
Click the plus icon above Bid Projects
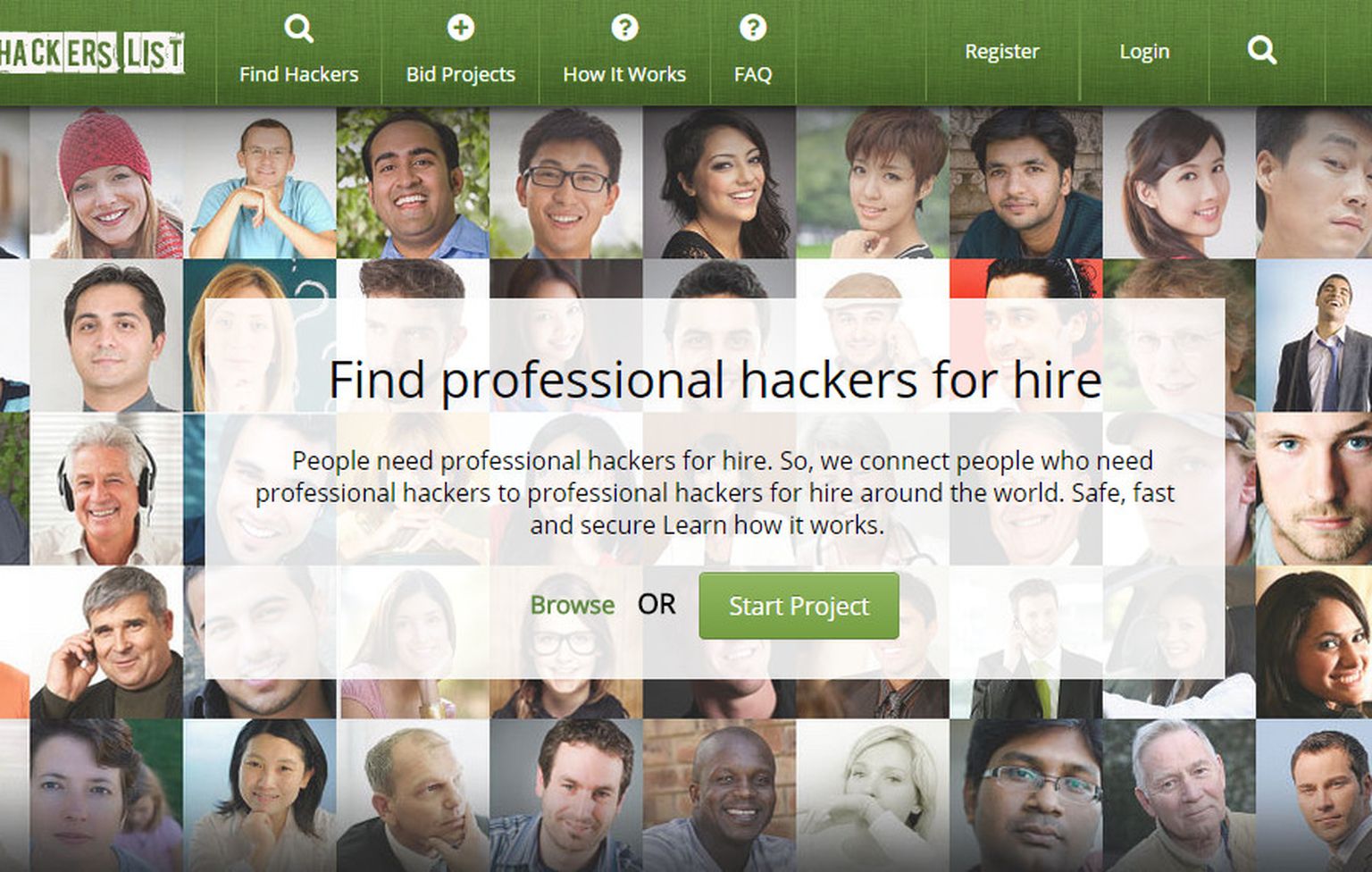pyautogui.click(x=460, y=28)
